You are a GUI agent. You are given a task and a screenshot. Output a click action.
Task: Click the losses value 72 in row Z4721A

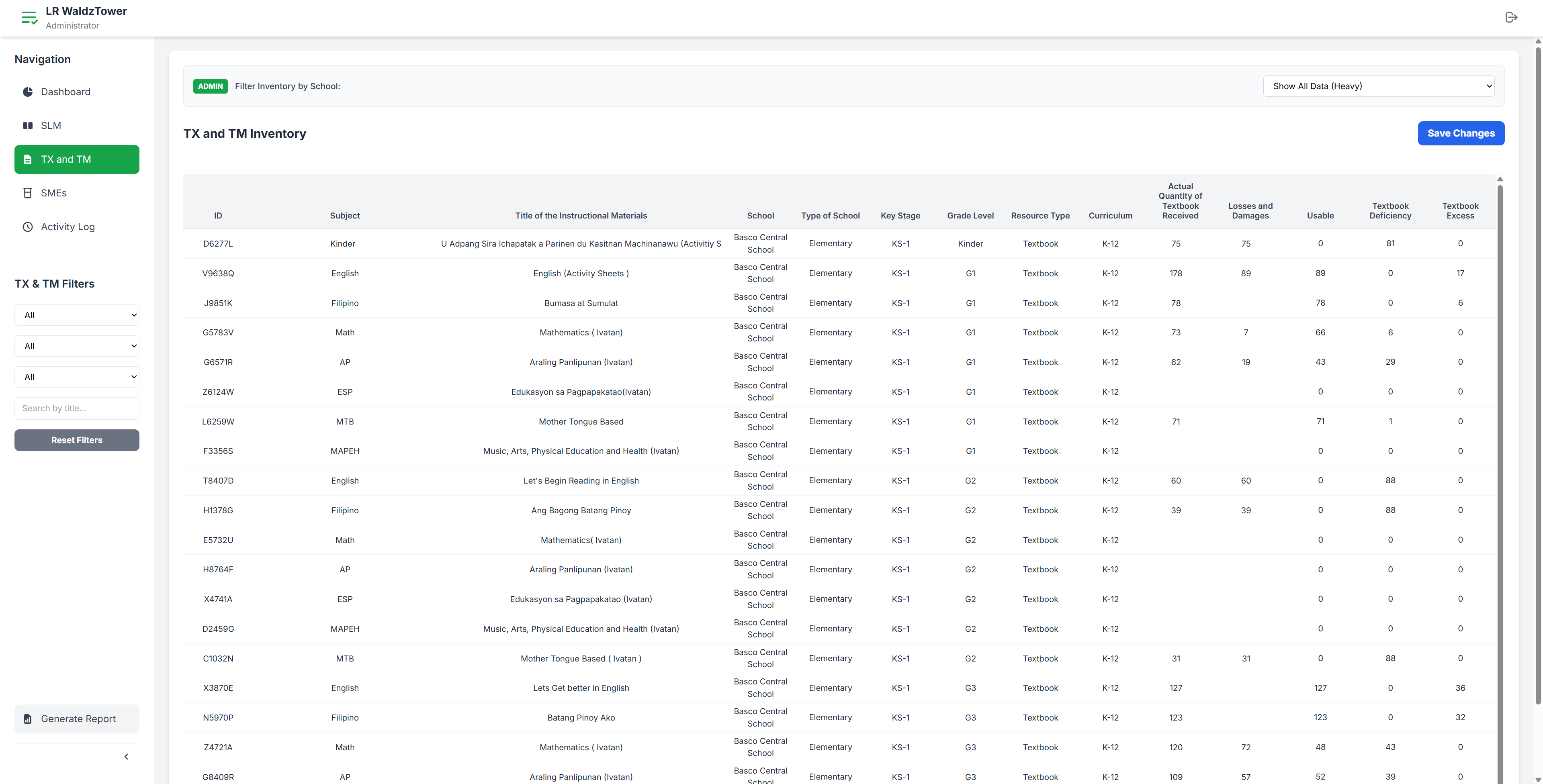pyautogui.click(x=1246, y=747)
